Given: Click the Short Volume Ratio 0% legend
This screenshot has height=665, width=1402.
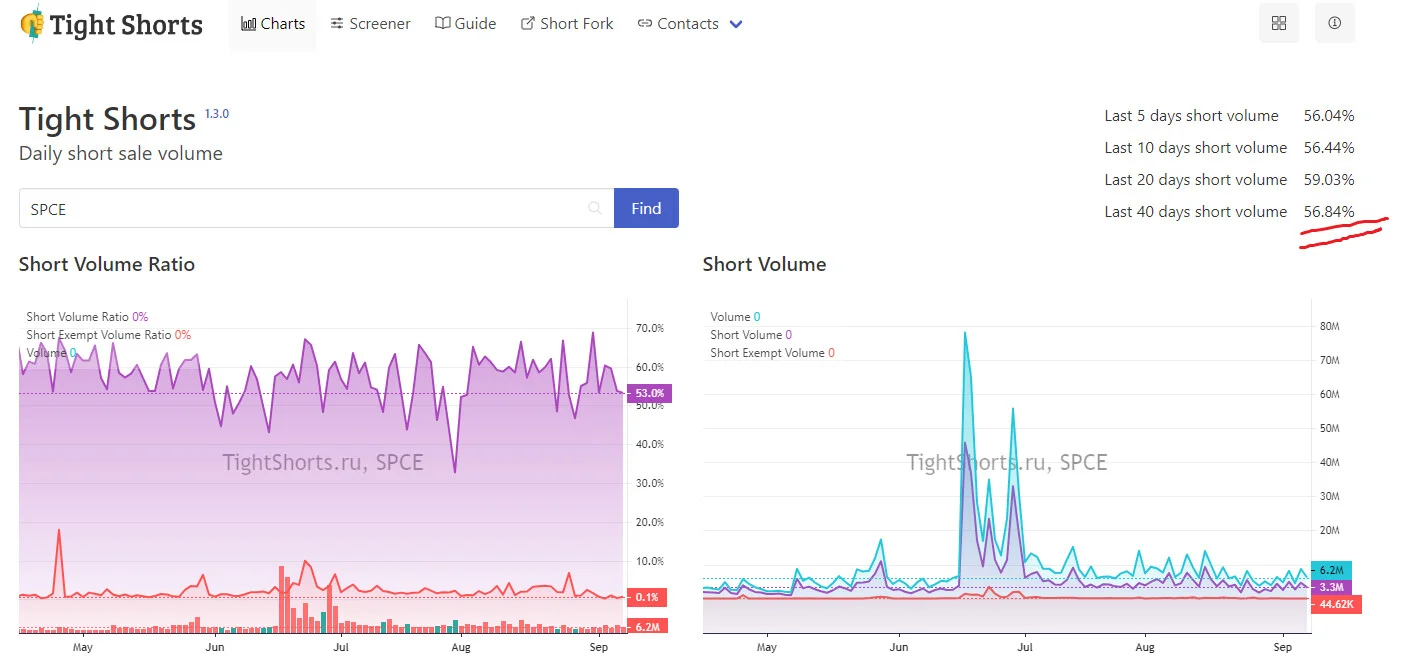Looking at the screenshot, I should [x=87, y=317].
